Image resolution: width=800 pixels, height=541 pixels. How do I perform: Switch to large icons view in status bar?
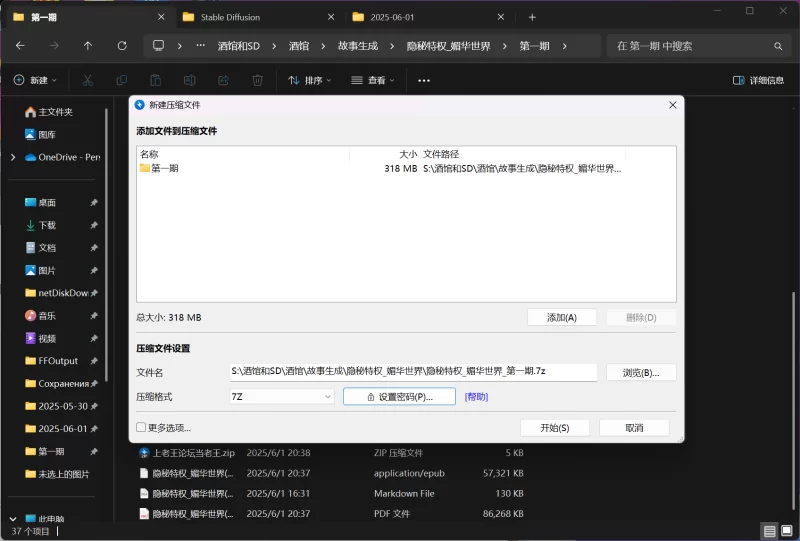[x=786, y=531]
